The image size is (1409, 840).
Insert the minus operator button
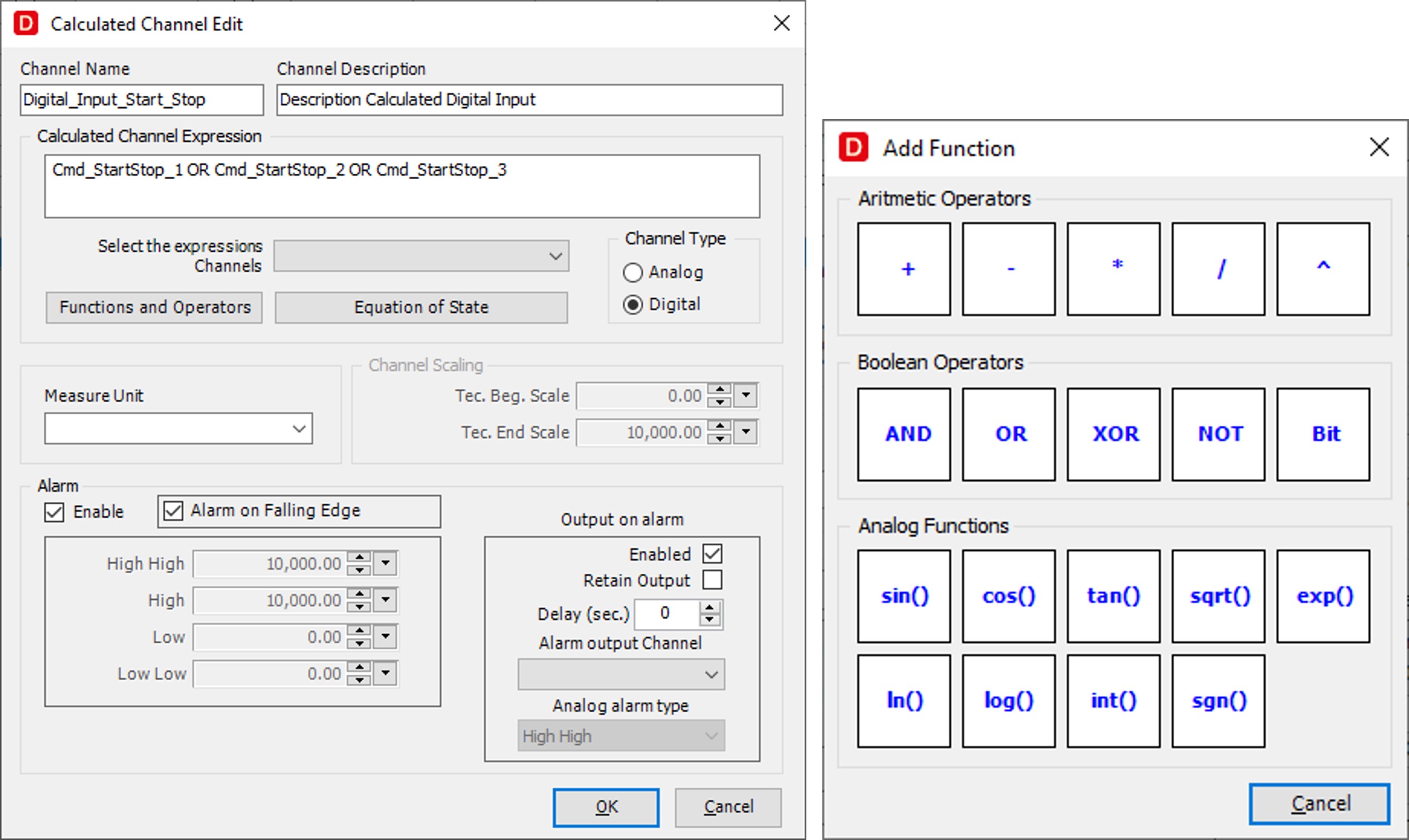[1008, 269]
